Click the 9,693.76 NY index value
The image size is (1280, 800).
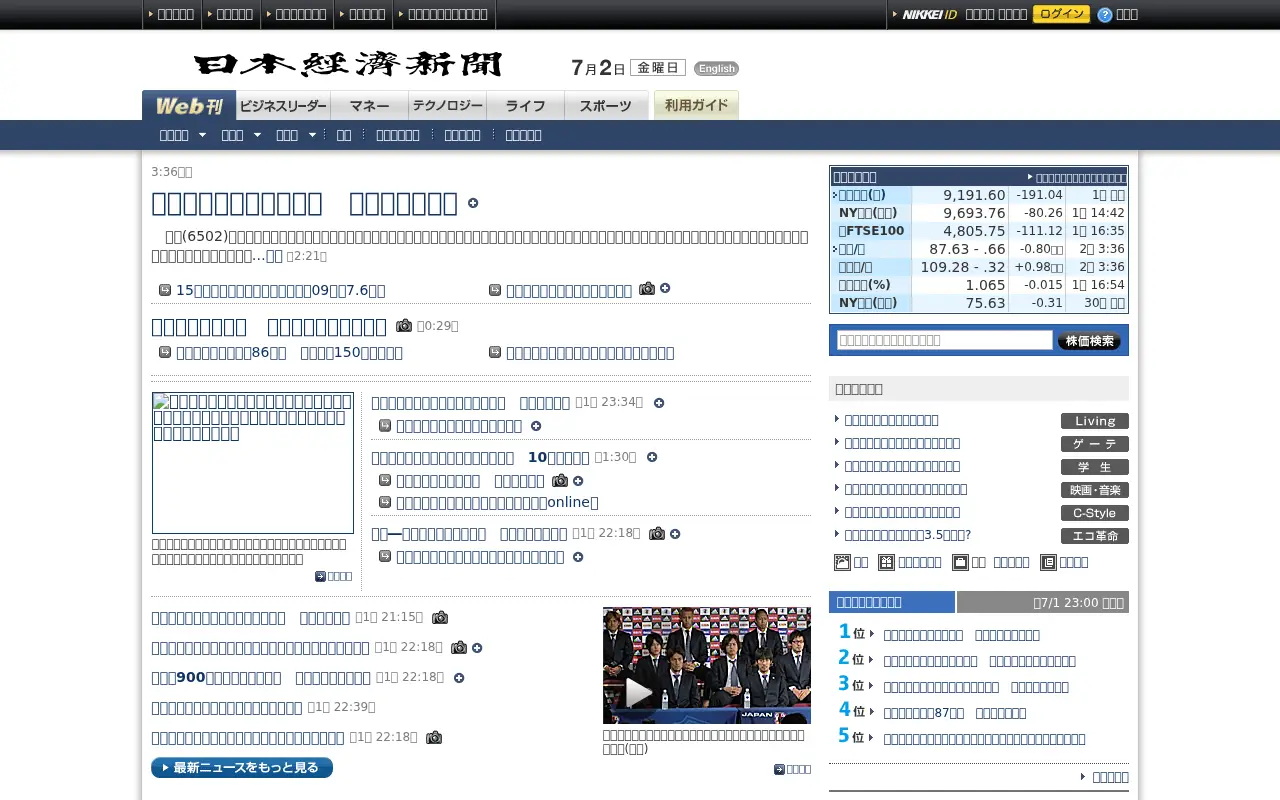click(x=974, y=213)
